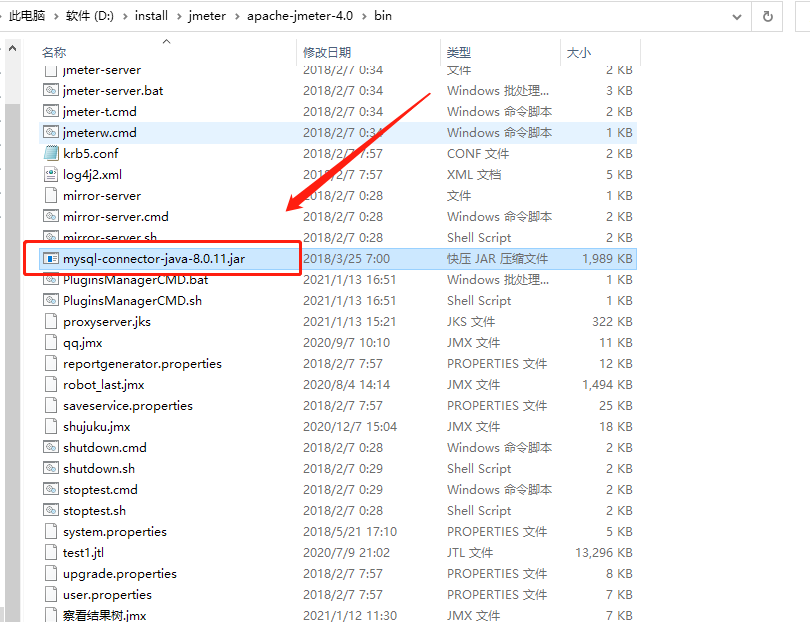The height and width of the screenshot is (622, 810).
Task: Click the jmeter-t.cmd file icon
Action: (51, 112)
